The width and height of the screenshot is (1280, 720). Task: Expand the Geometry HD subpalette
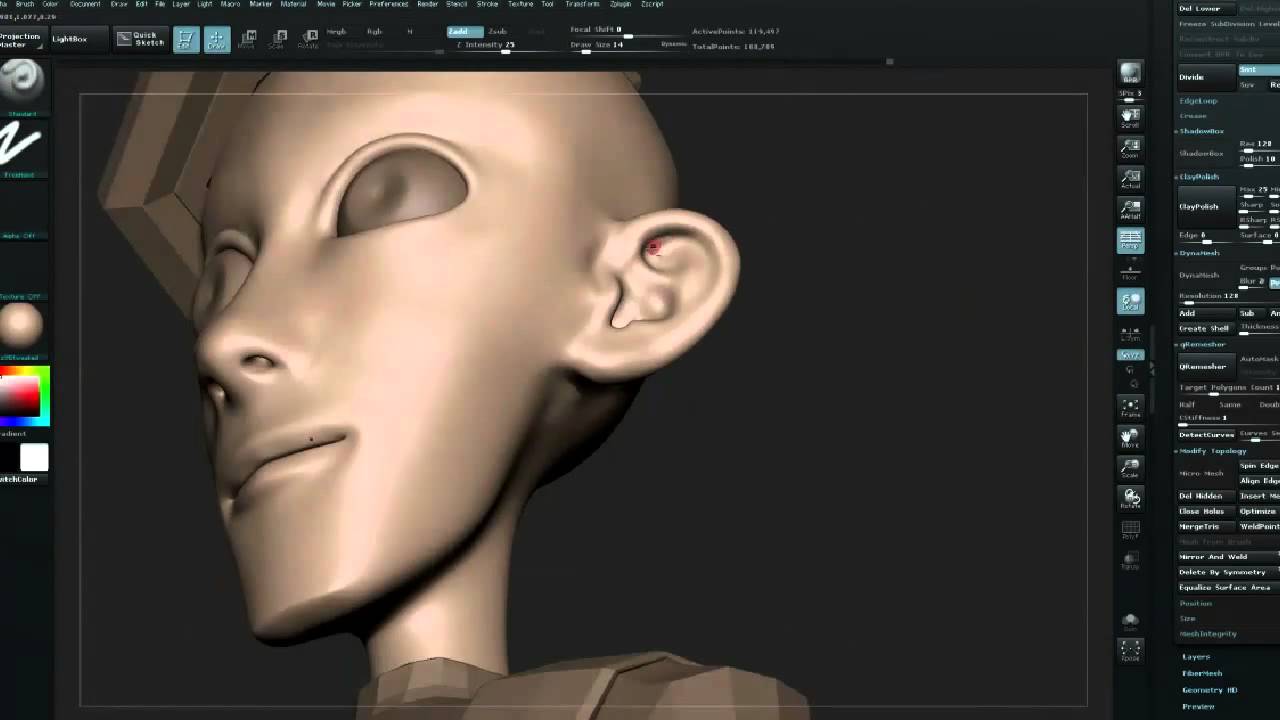(x=1209, y=690)
